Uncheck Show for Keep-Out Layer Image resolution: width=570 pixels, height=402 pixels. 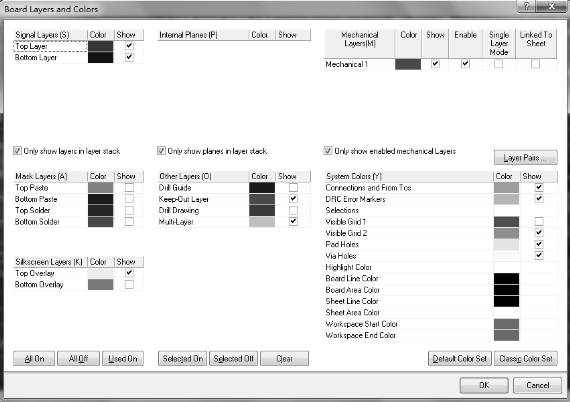click(x=293, y=199)
